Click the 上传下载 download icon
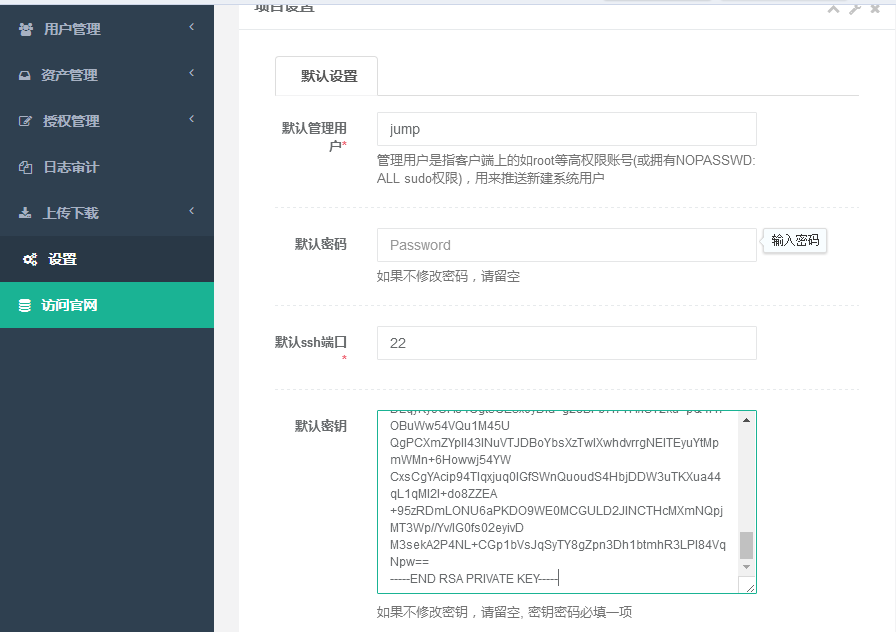Screen dimensions: 896x632 pos(25,213)
